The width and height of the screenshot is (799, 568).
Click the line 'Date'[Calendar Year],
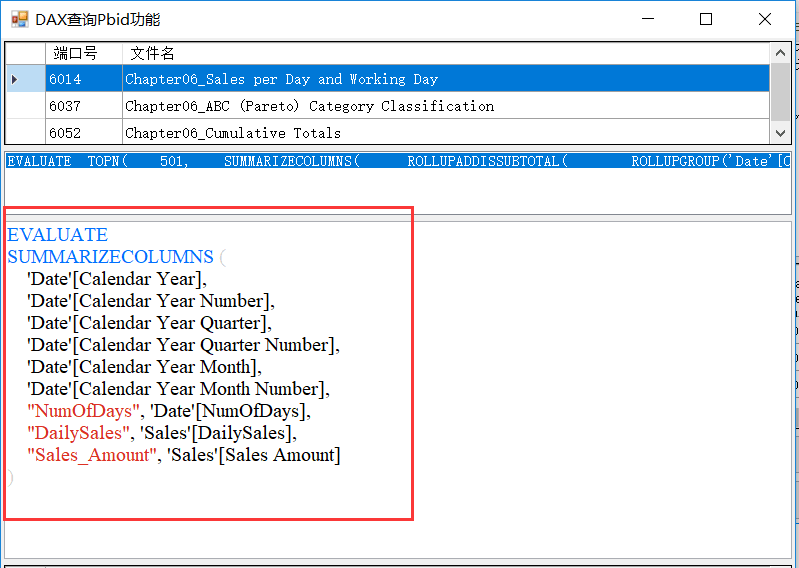(x=117, y=279)
